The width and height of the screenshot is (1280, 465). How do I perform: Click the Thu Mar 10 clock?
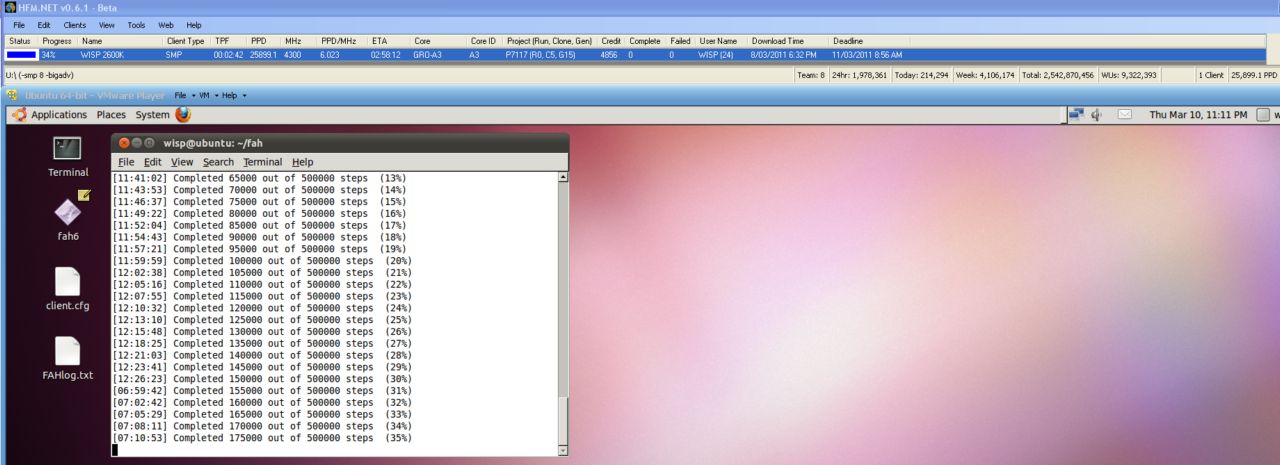click(1198, 115)
